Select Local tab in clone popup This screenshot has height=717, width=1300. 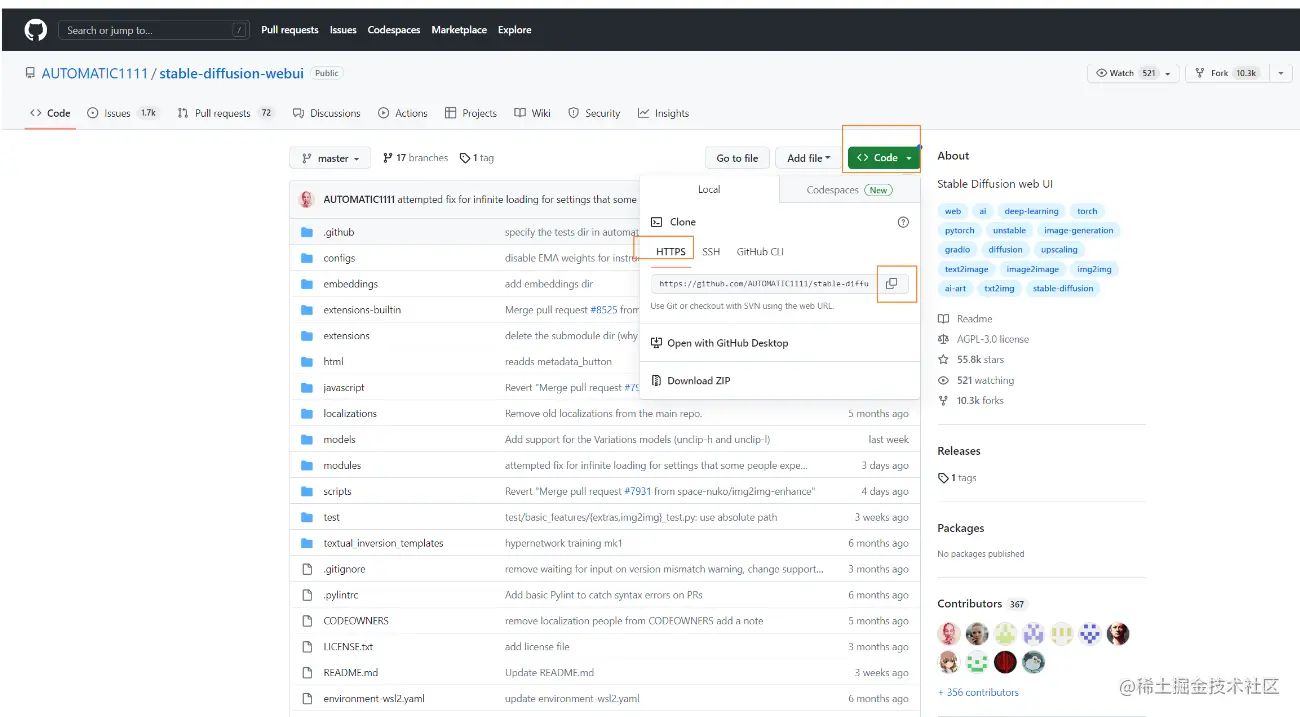(x=709, y=189)
